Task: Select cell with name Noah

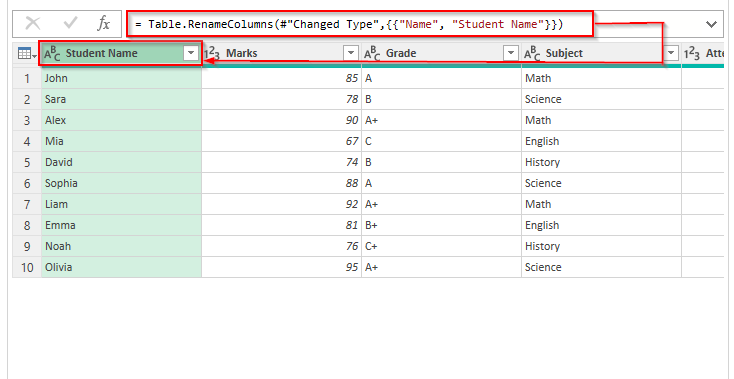Action: [121, 246]
